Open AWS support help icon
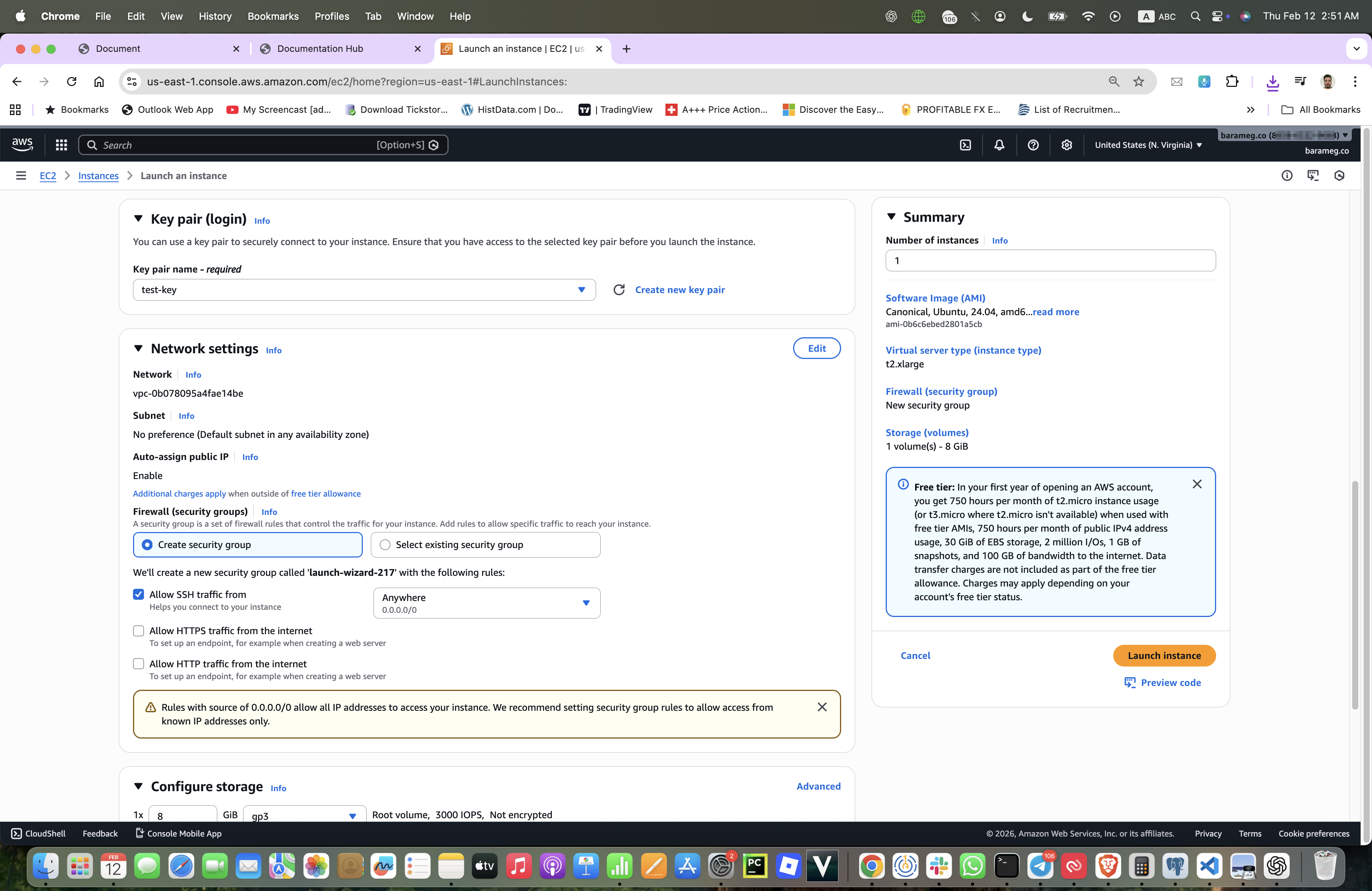 [x=1033, y=145]
